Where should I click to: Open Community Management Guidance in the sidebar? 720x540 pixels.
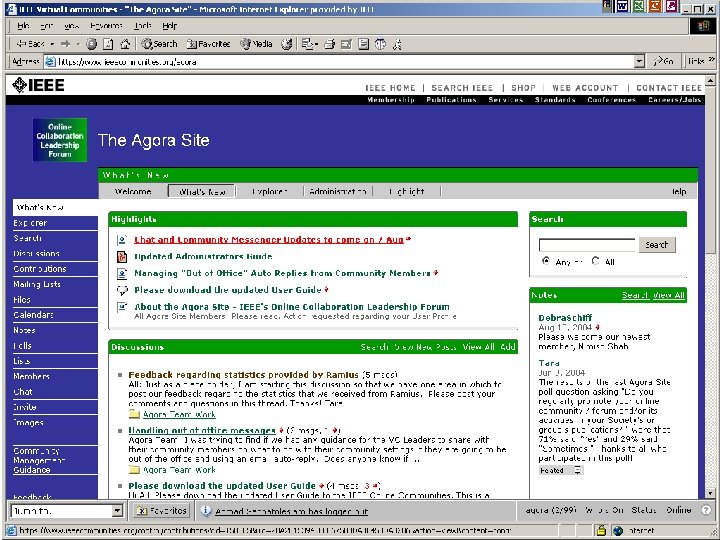[x=39, y=460]
